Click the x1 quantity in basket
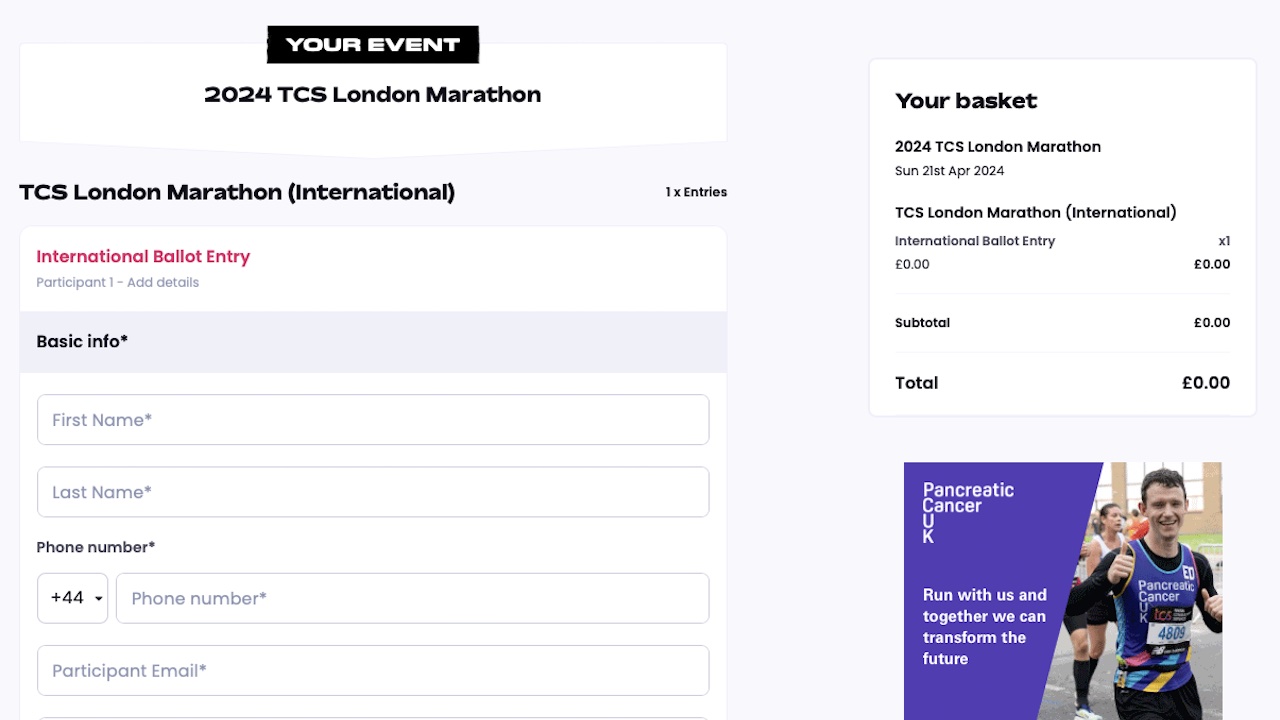The height and width of the screenshot is (720, 1280). [1224, 241]
